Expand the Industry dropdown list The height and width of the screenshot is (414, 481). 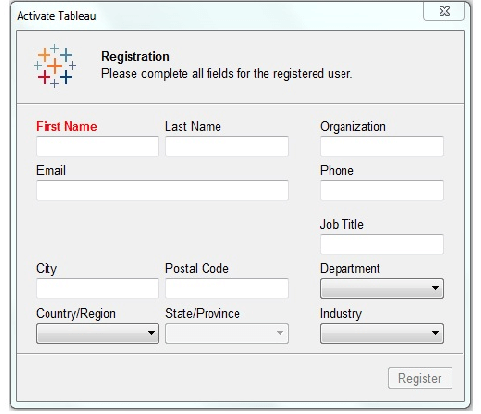pos(382,333)
